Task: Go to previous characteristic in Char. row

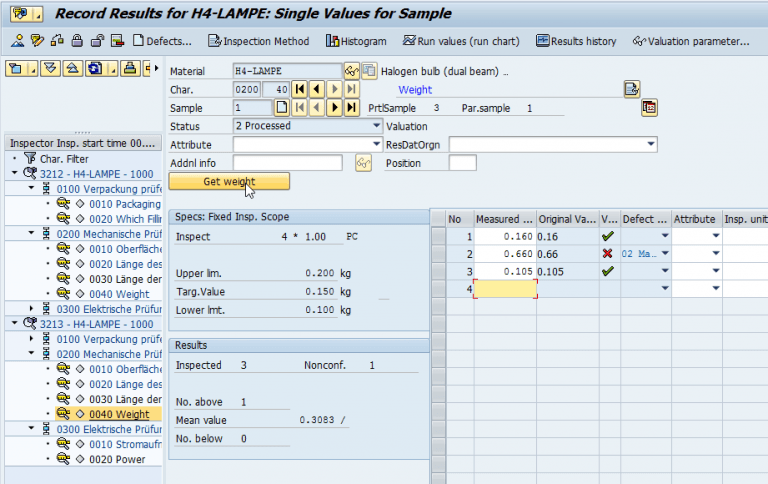Action: pyautogui.click(x=317, y=89)
